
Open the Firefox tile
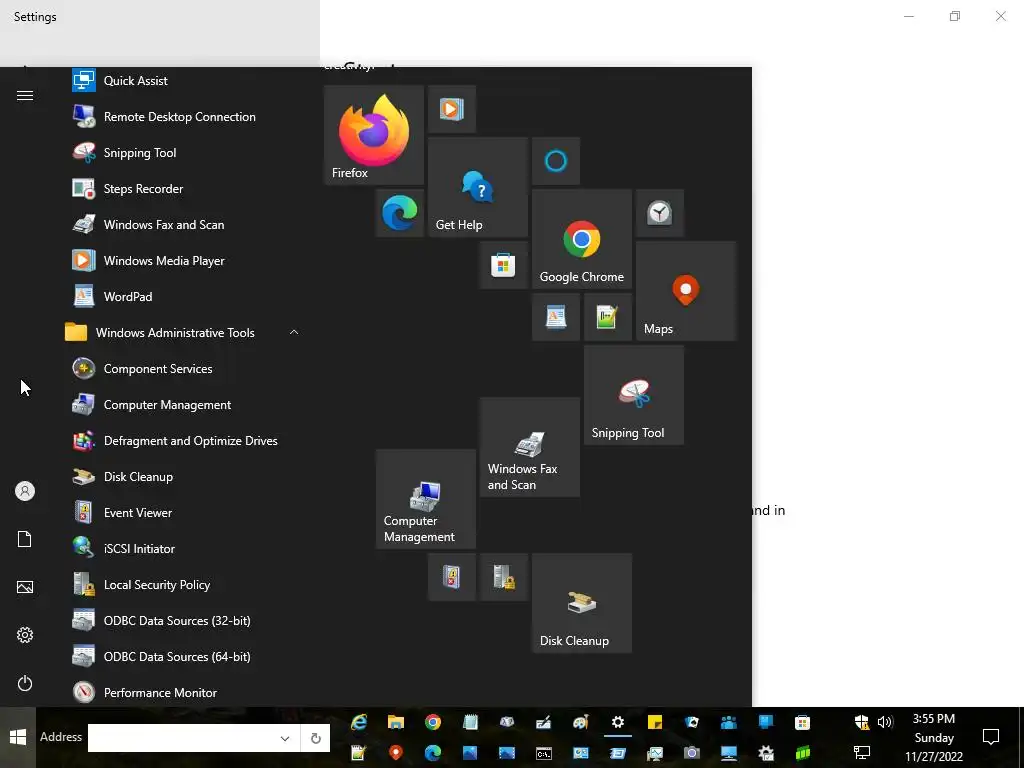[x=374, y=135]
